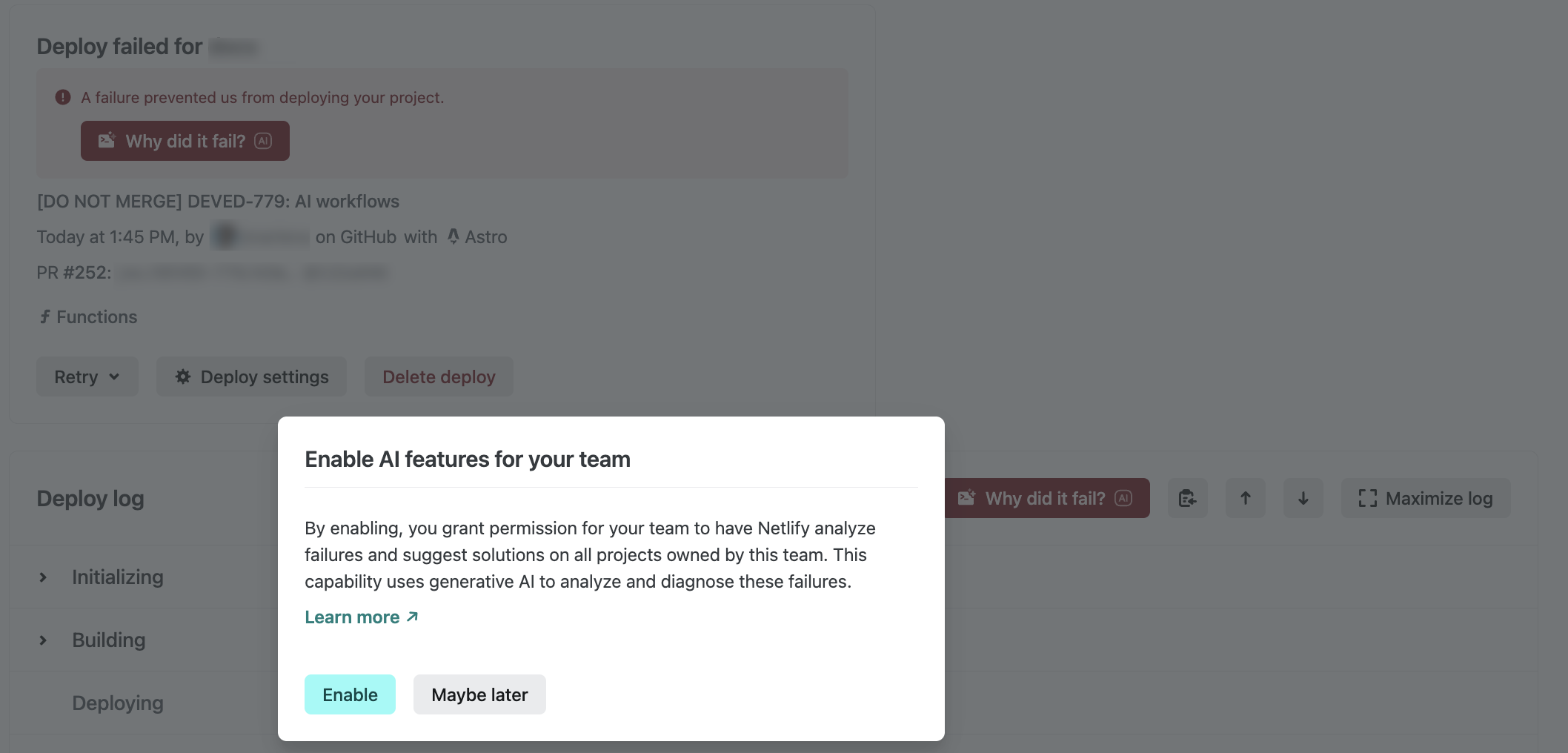This screenshot has width=1568, height=753.
Task: Click the copy log to clipboard icon
Action: [1187, 498]
